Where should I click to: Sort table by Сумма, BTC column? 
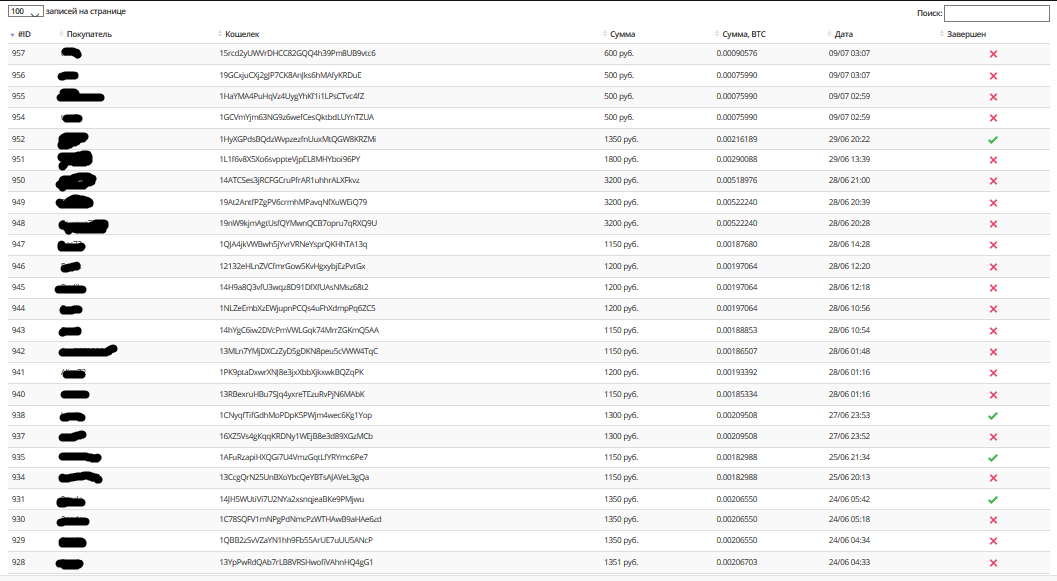point(743,34)
